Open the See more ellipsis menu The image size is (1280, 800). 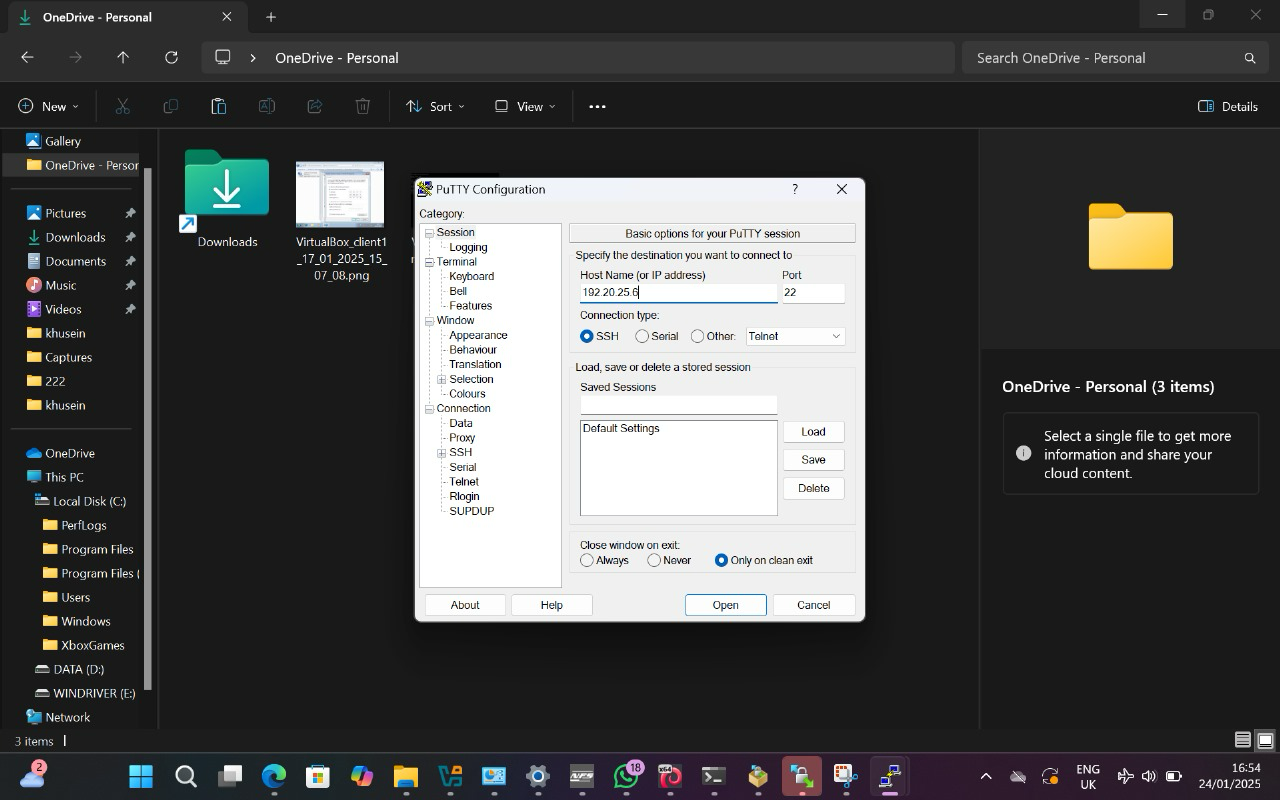597,106
